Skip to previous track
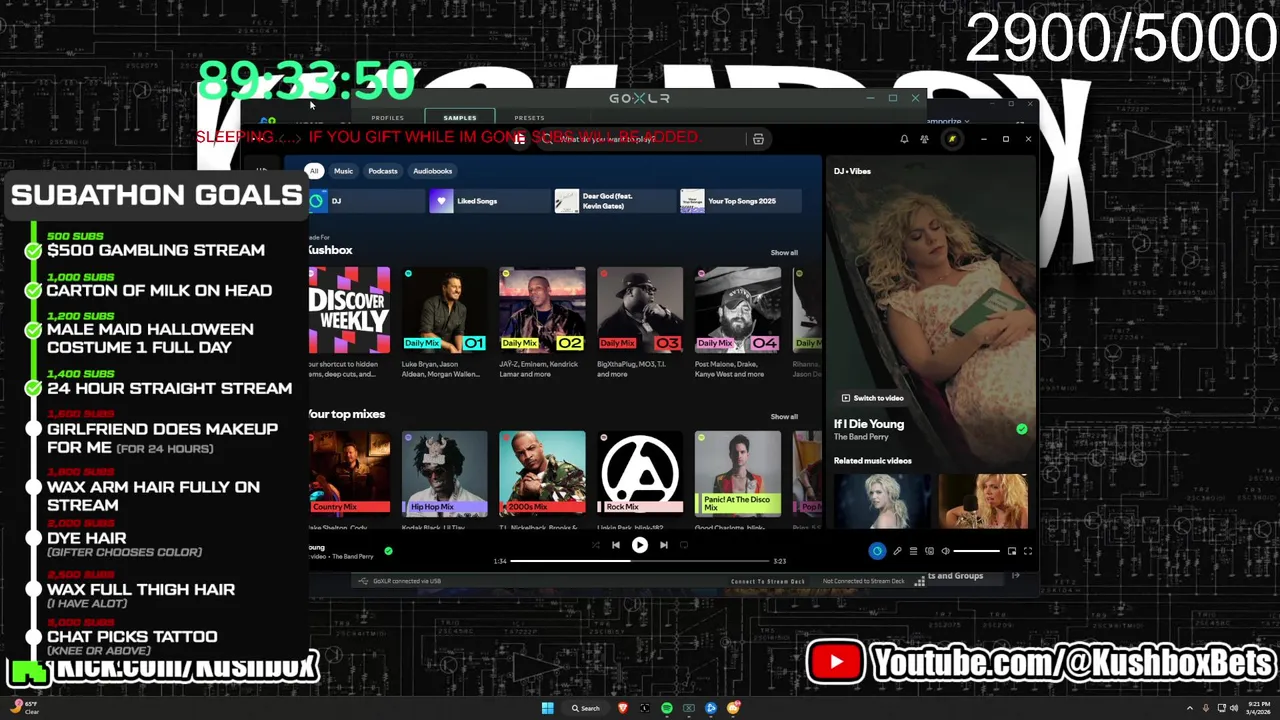Screen dimensions: 1280x720 point(615,545)
